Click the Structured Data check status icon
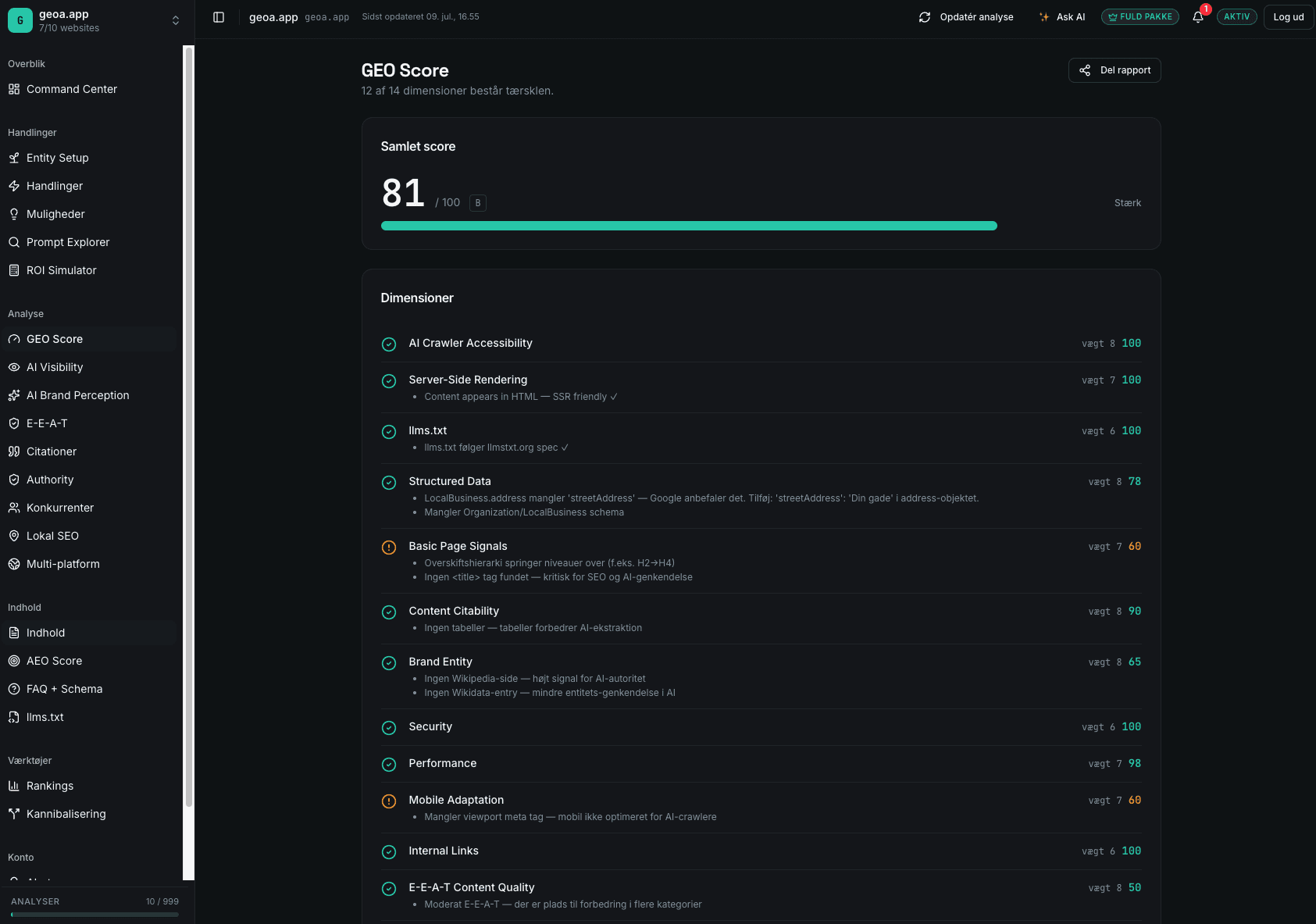 point(389,483)
